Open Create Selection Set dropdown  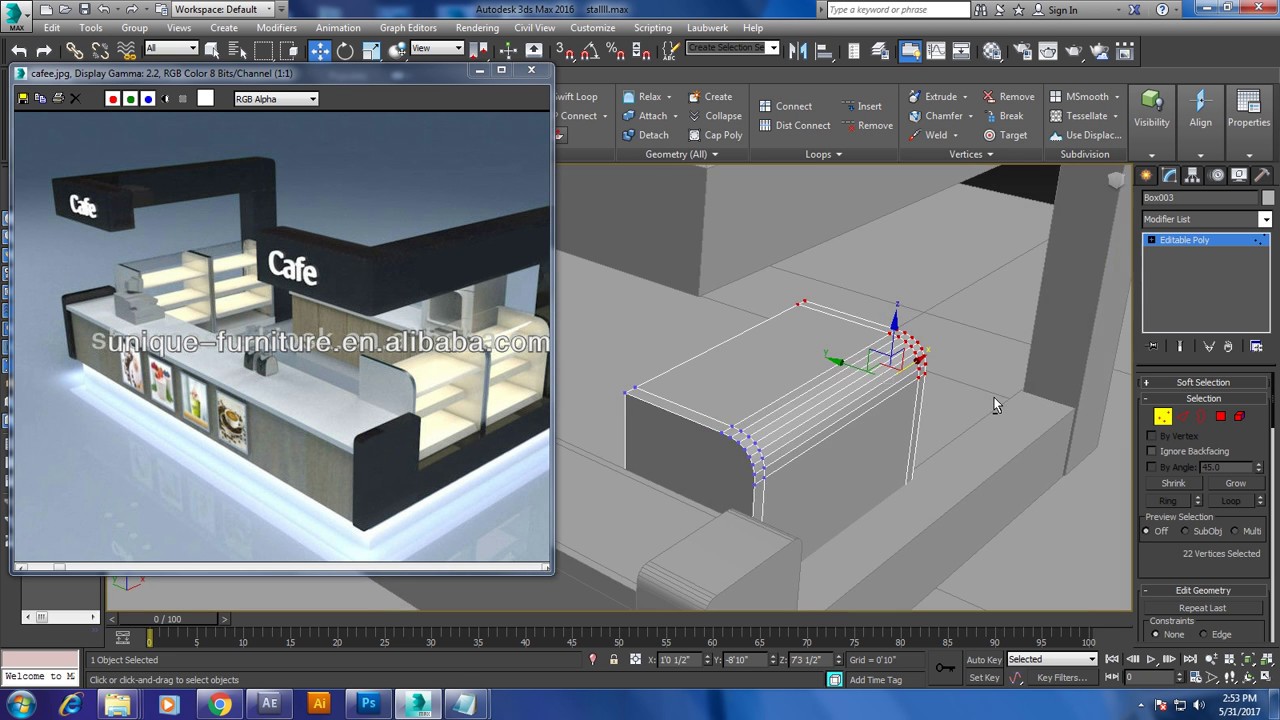coord(733,48)
